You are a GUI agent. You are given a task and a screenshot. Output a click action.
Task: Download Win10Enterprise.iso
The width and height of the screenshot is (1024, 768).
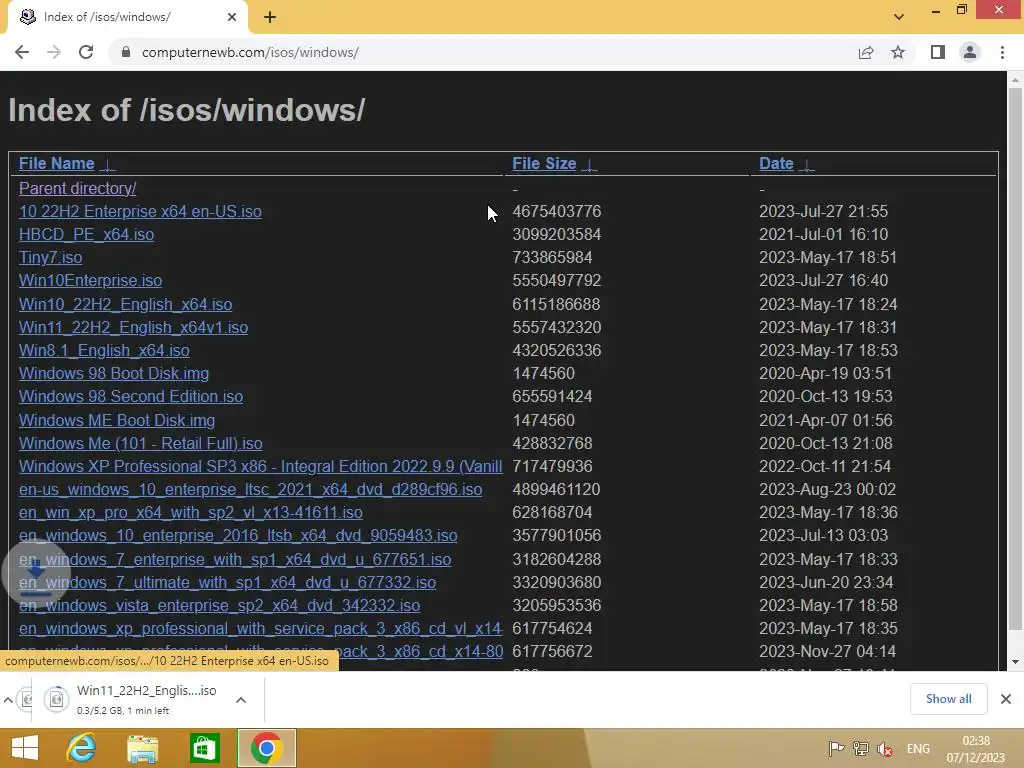pos(90,280)
